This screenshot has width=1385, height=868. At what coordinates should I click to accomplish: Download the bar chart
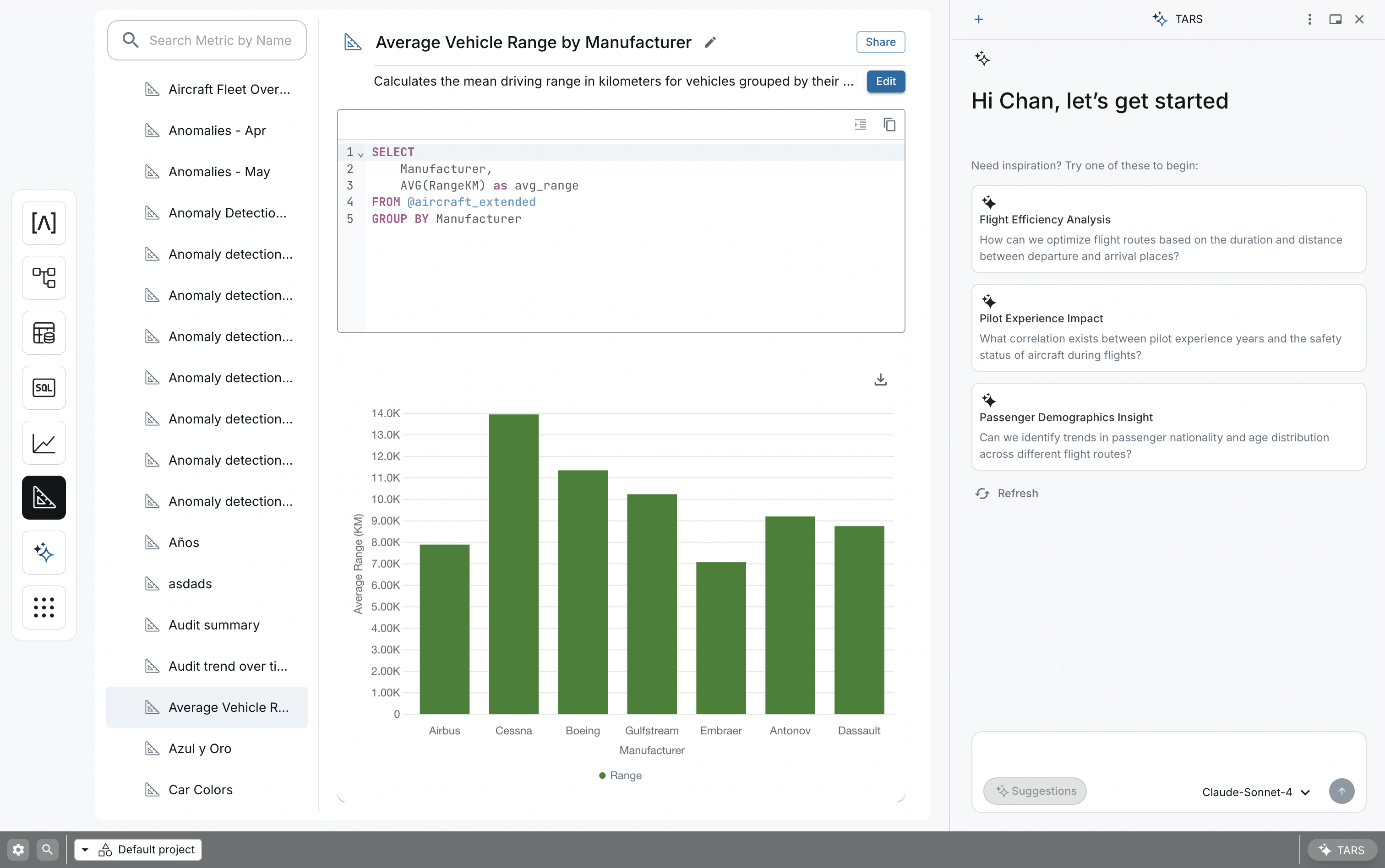click(880, 380)
